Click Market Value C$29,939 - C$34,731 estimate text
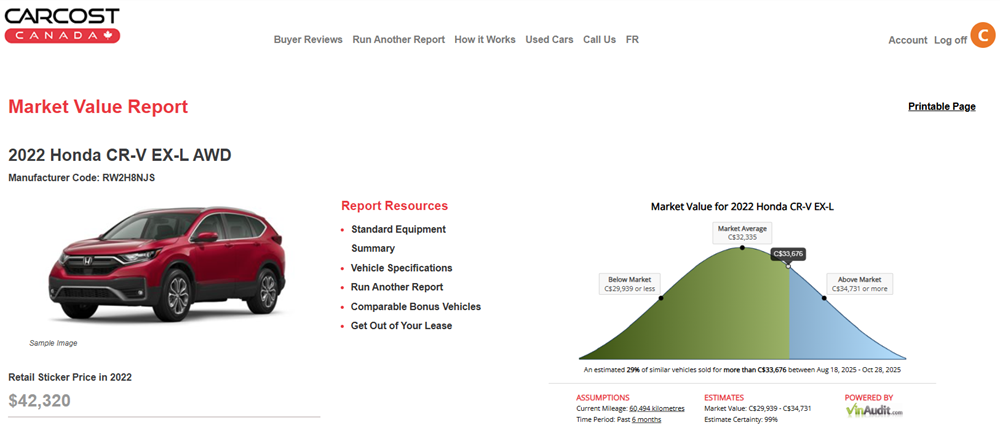Image resolution: width=1000 pixels, height=428 pixels. pos(758,408)
